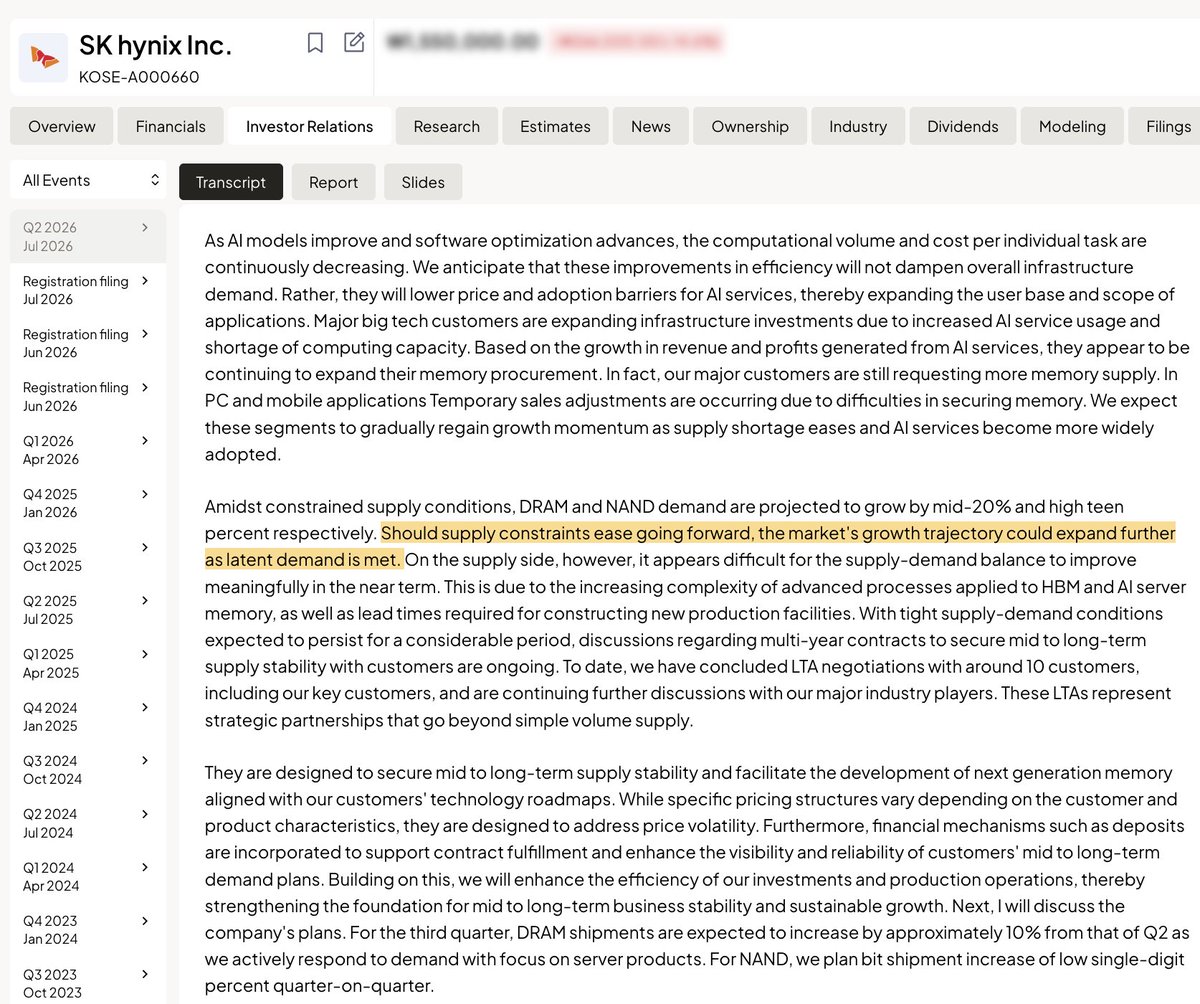Click the chevron next to Q3 2025
The width and height of the screenshot is (1200, 1004).
coord(145,547)
